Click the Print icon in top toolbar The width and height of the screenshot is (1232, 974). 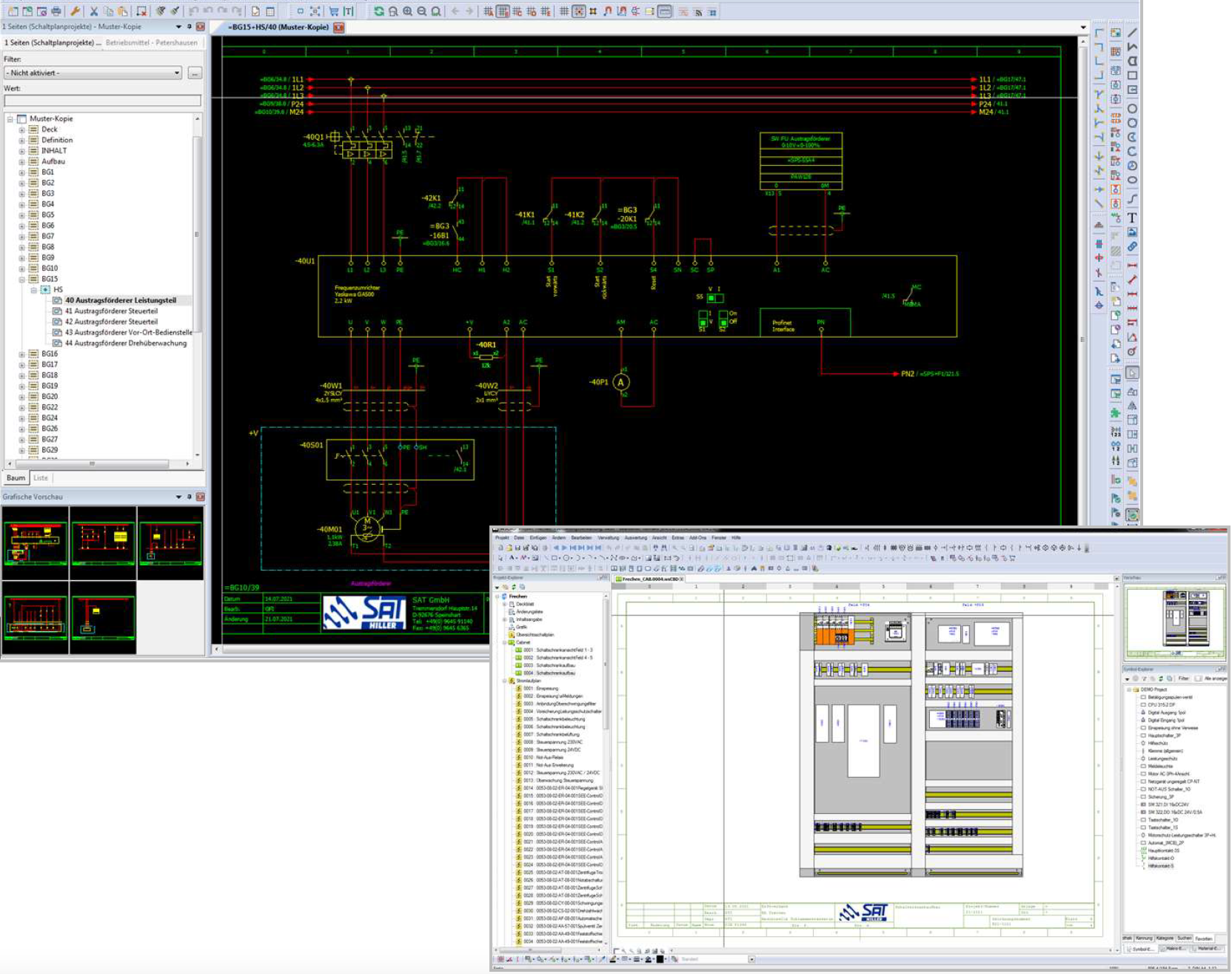[x=56, y=11]
